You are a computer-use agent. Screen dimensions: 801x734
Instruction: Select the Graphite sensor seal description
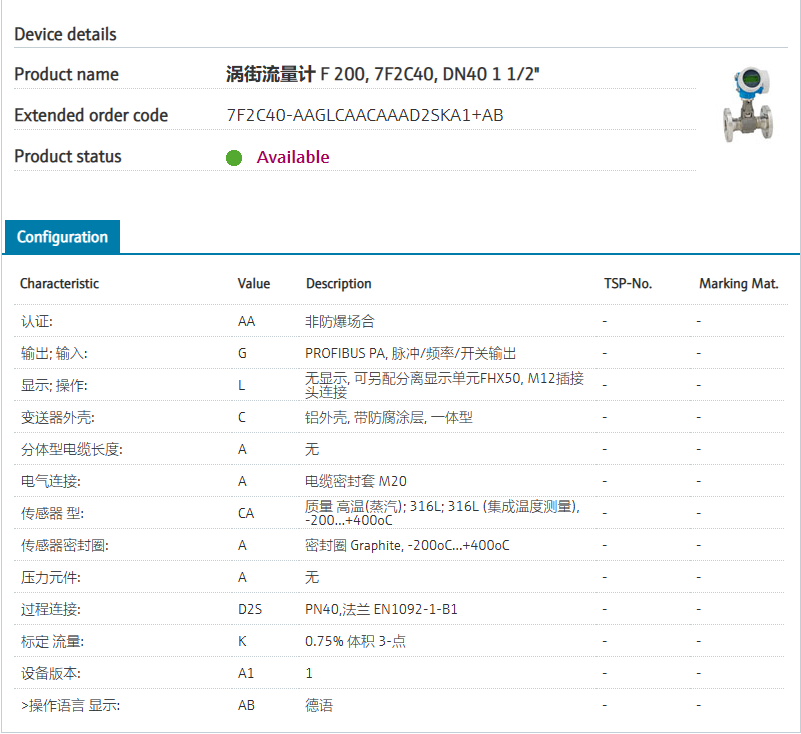(407, 546)
